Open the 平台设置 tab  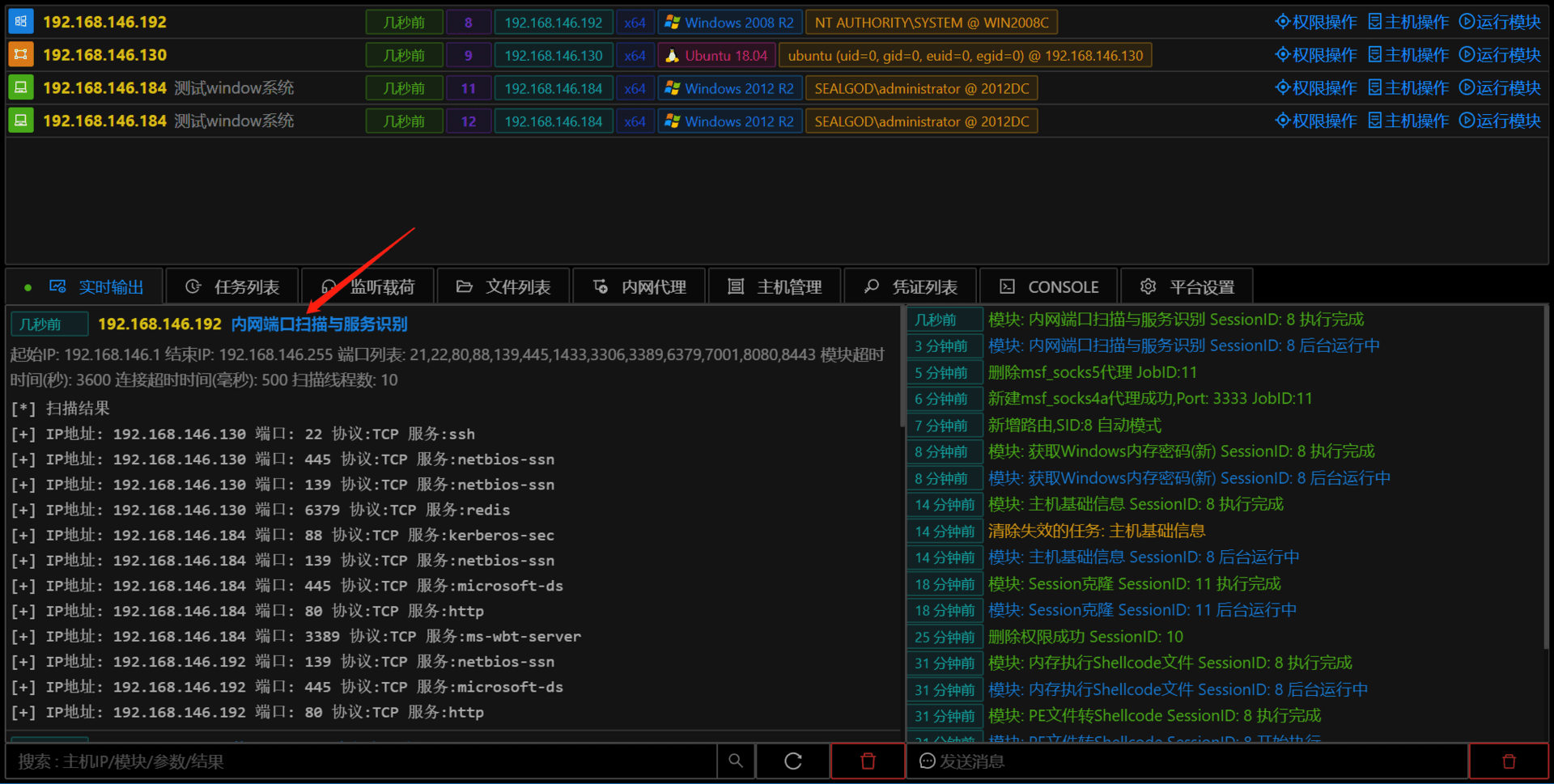(x=1187, y=287)
